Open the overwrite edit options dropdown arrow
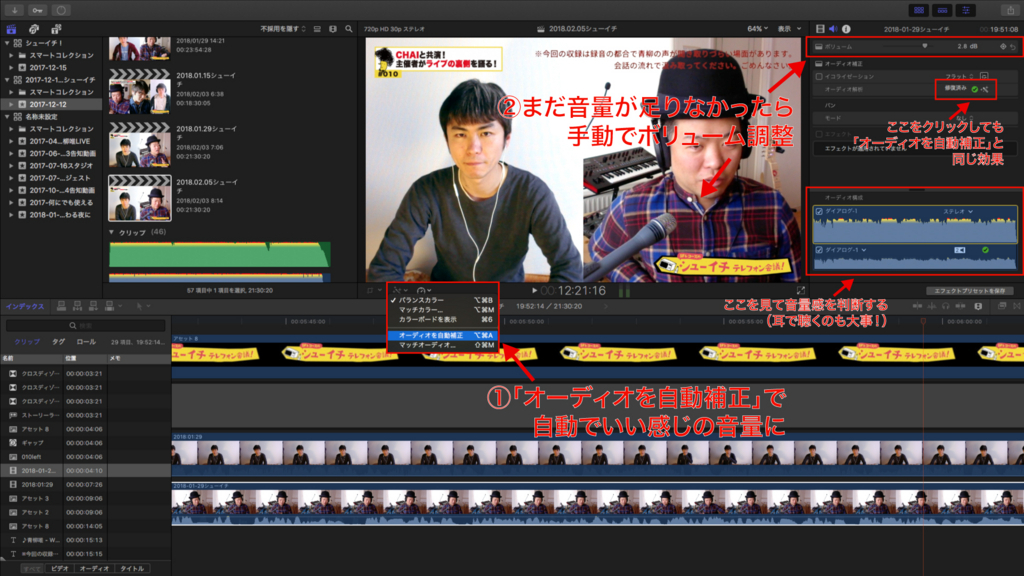The width and height of the screenshot is (1024, 576). tap(121, 306)
